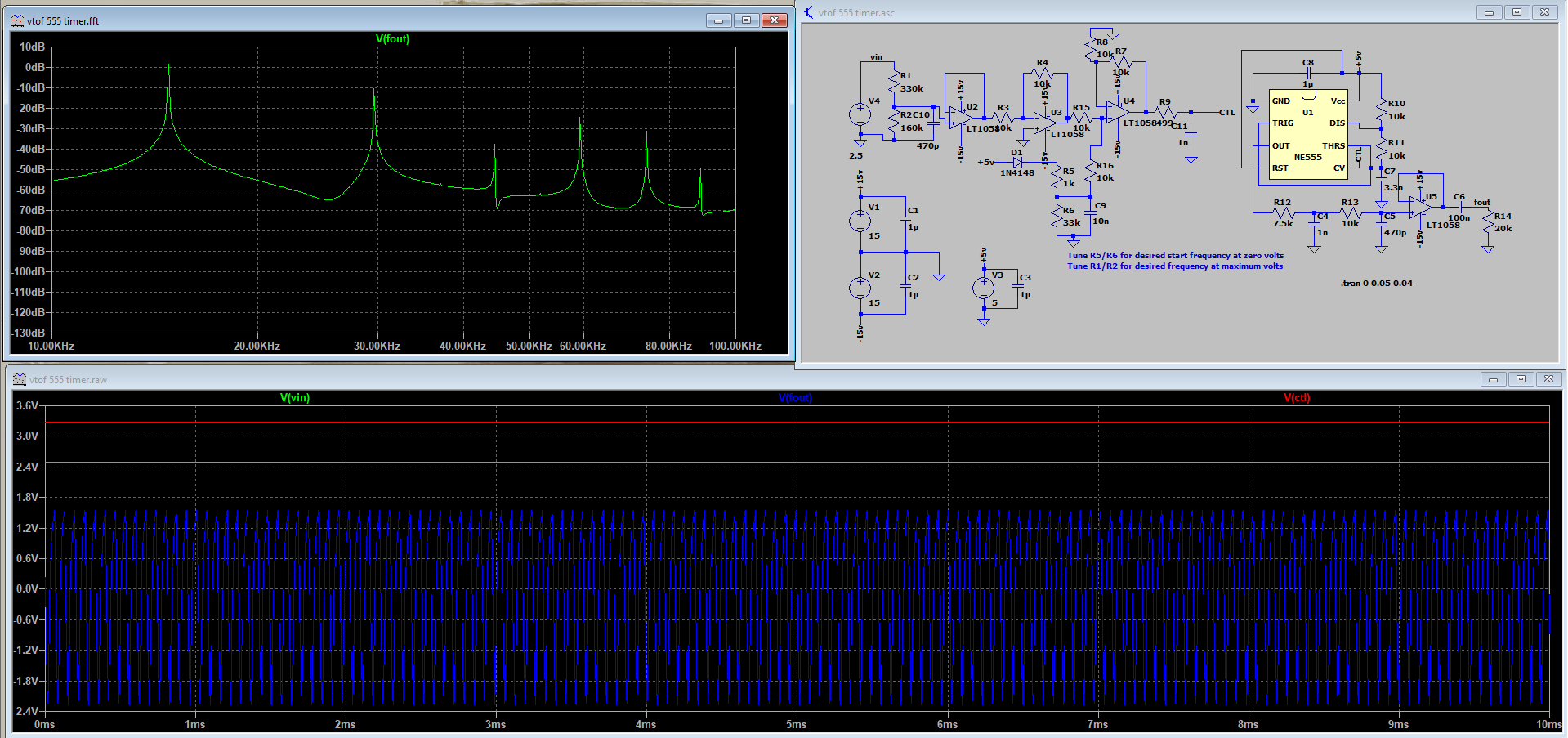Click the V(ctl) legend label
1568x738 pixels.
[1296, 397]
